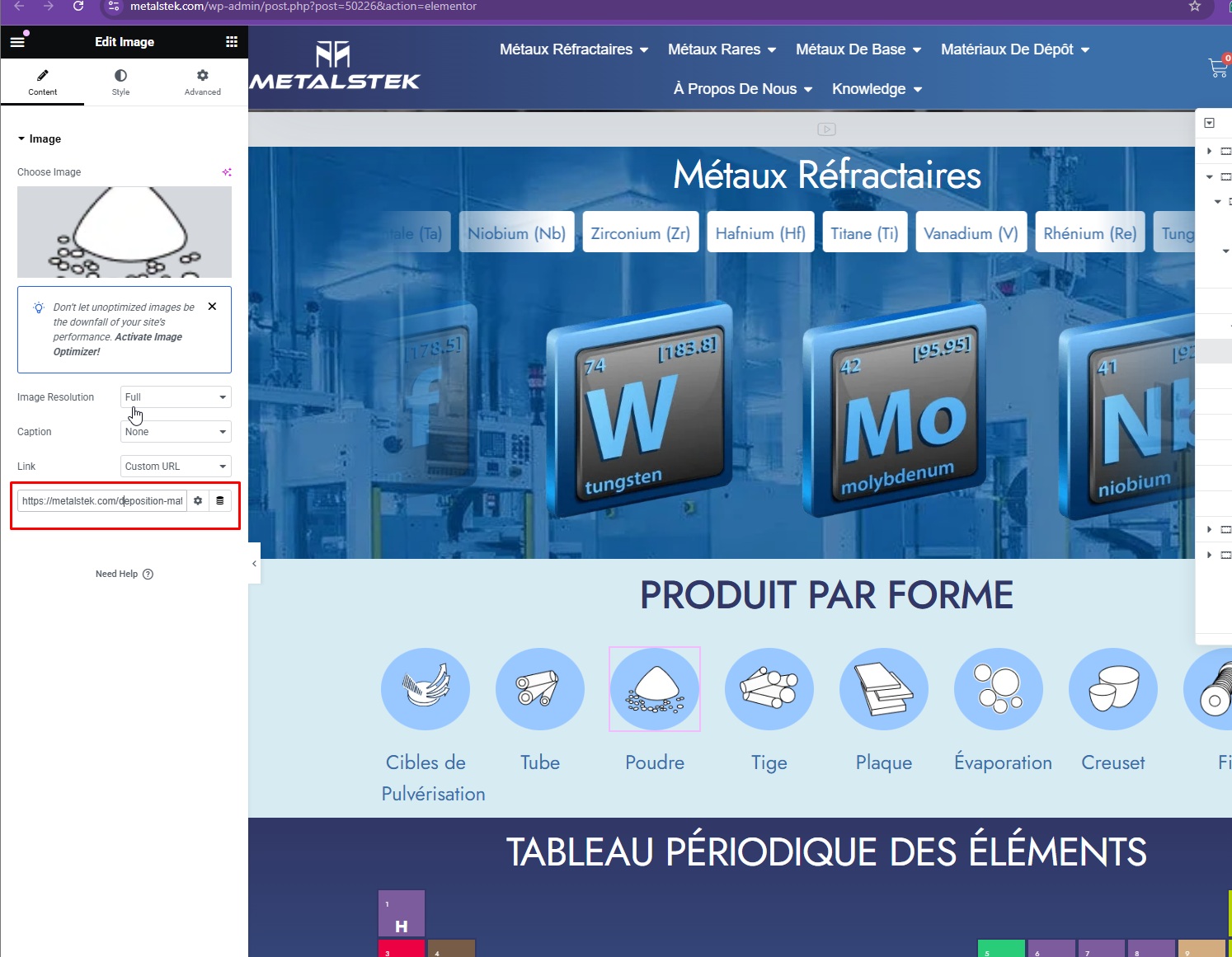The image size is (1232, 957).
Task: Collapse the Elementor side panel
Action: coord(254,563)
